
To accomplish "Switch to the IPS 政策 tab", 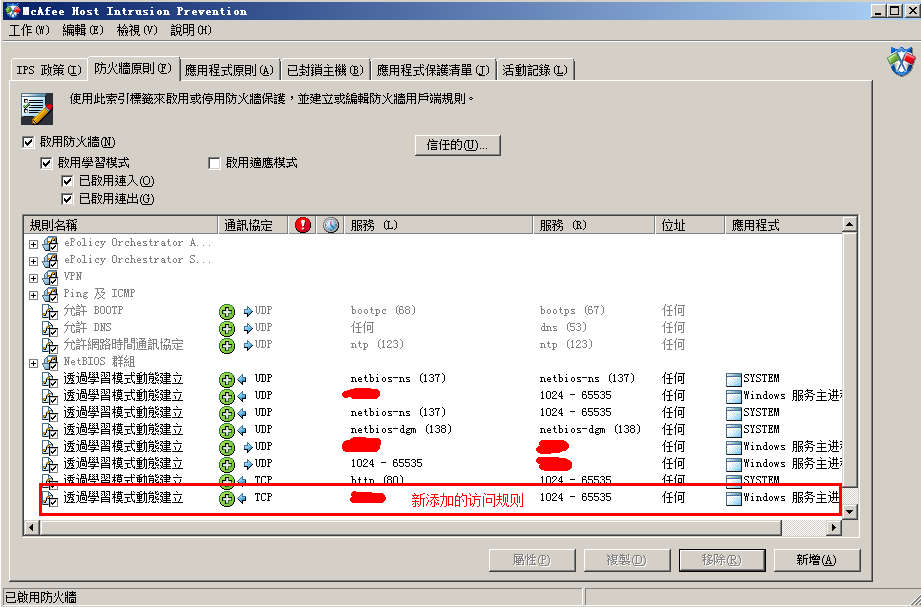I will (x=47, y=70).
